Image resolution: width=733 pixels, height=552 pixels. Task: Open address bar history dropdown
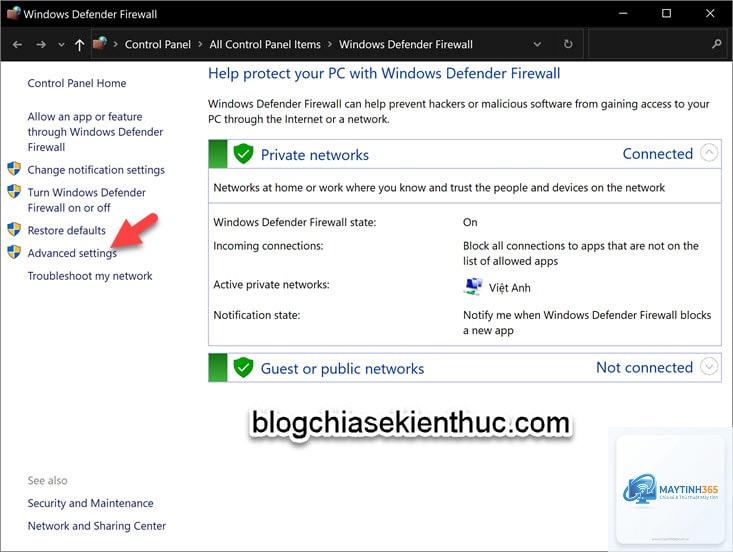point(537,44)
